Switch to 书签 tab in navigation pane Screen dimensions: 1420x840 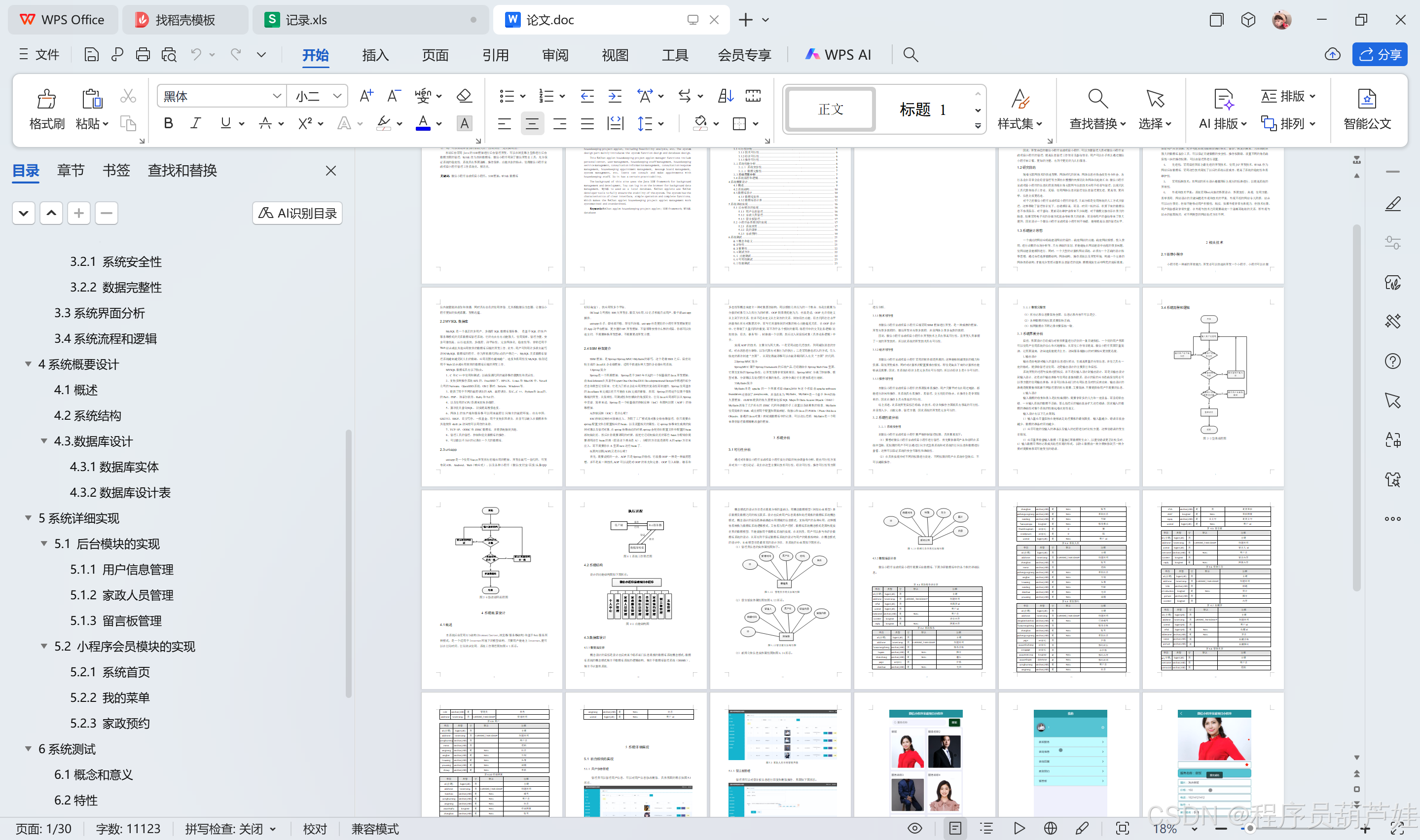(x=116, y=170)
